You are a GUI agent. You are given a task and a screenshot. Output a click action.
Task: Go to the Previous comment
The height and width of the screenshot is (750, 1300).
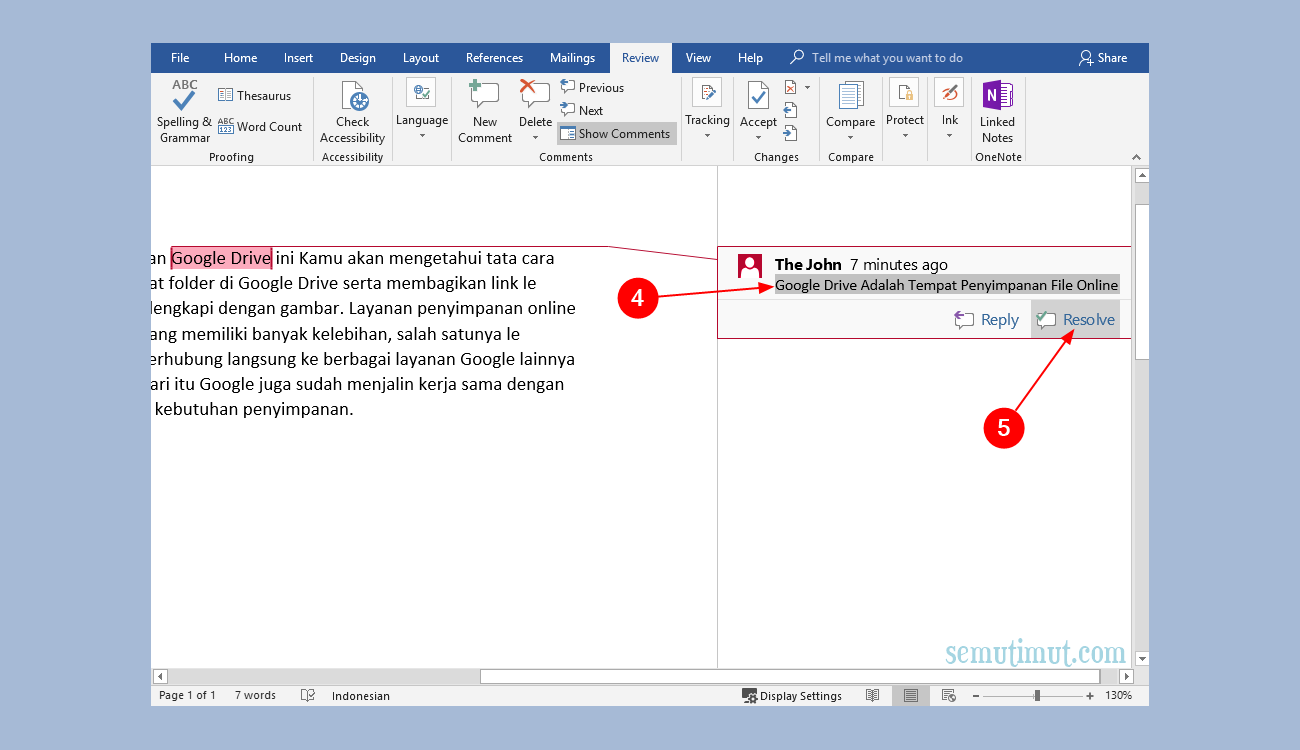point(592,87)
